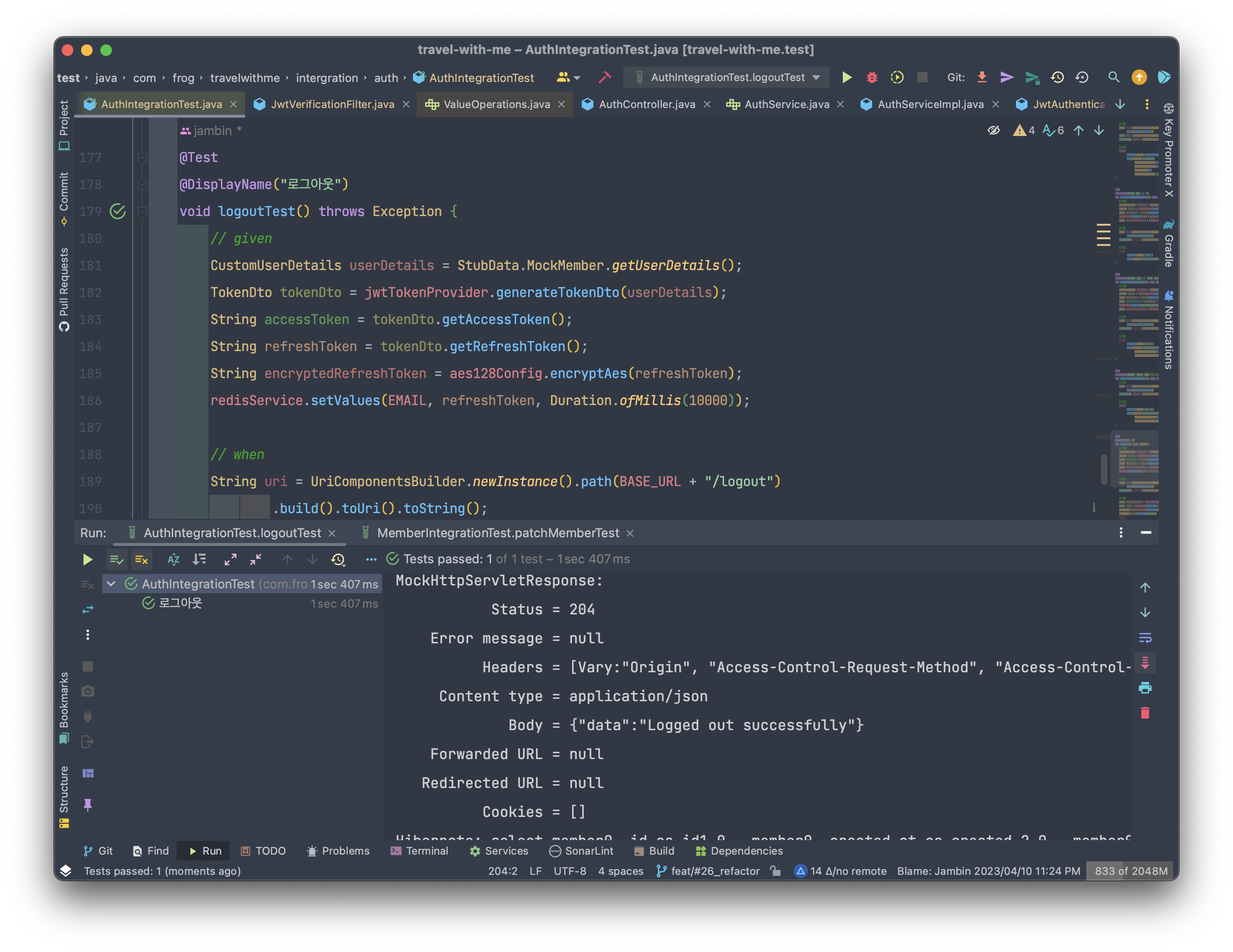
Task: Click the Build hammer icon
Action: [x=604, y=77]
